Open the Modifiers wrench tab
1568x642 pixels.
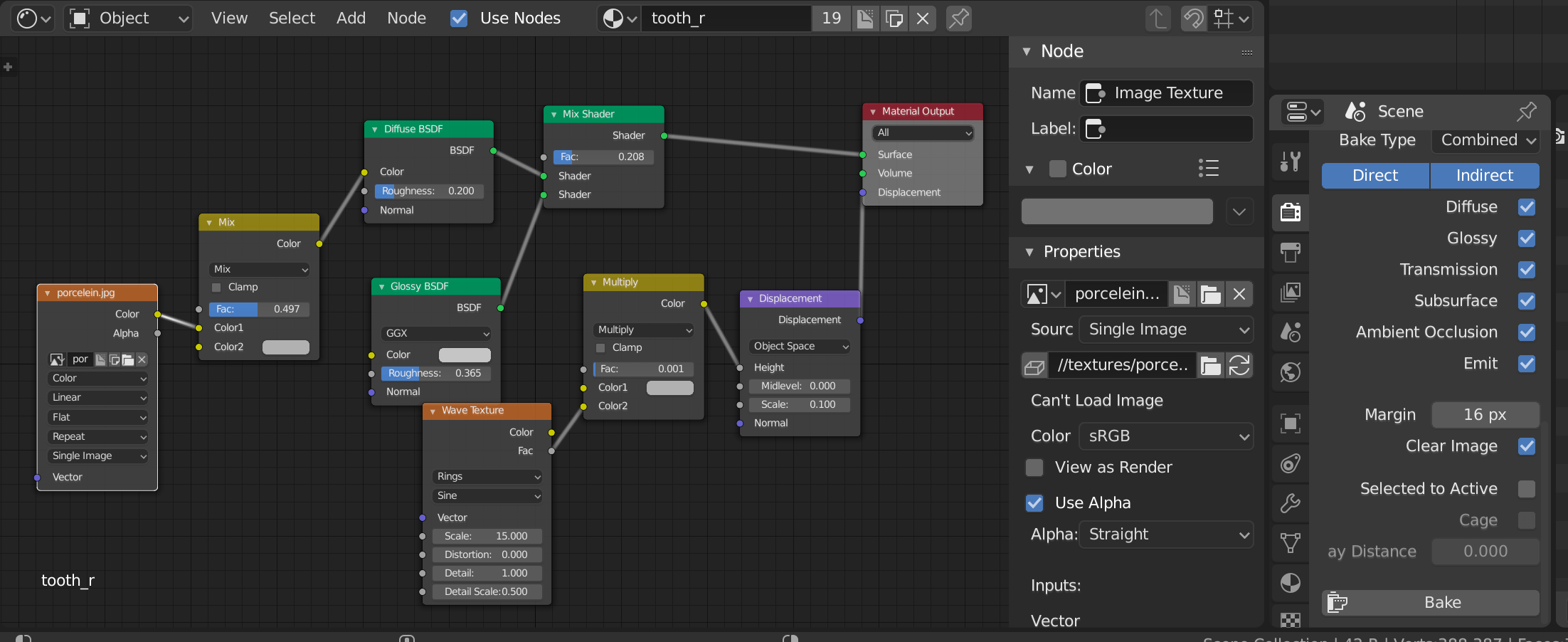[1291, 504]
